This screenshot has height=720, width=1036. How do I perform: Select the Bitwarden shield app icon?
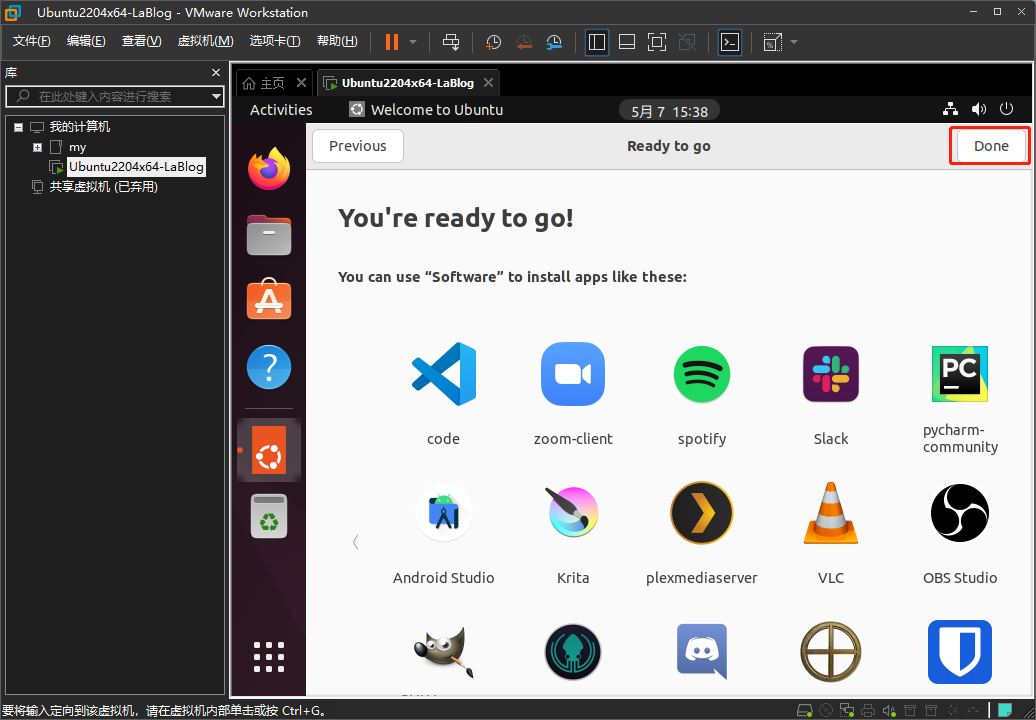(x=959, y=652)
